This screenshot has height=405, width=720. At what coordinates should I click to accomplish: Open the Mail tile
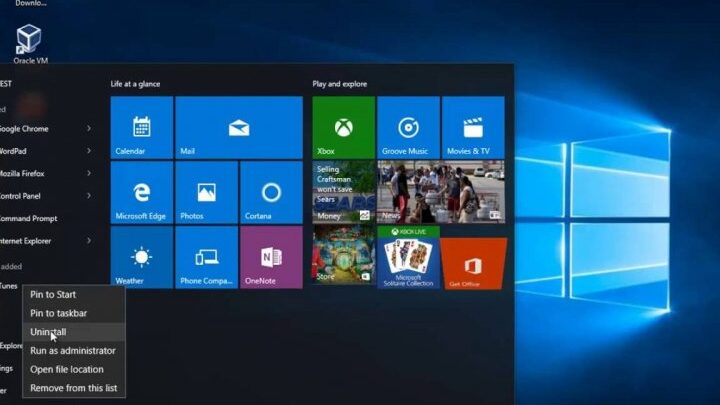(x=239, y=128)
